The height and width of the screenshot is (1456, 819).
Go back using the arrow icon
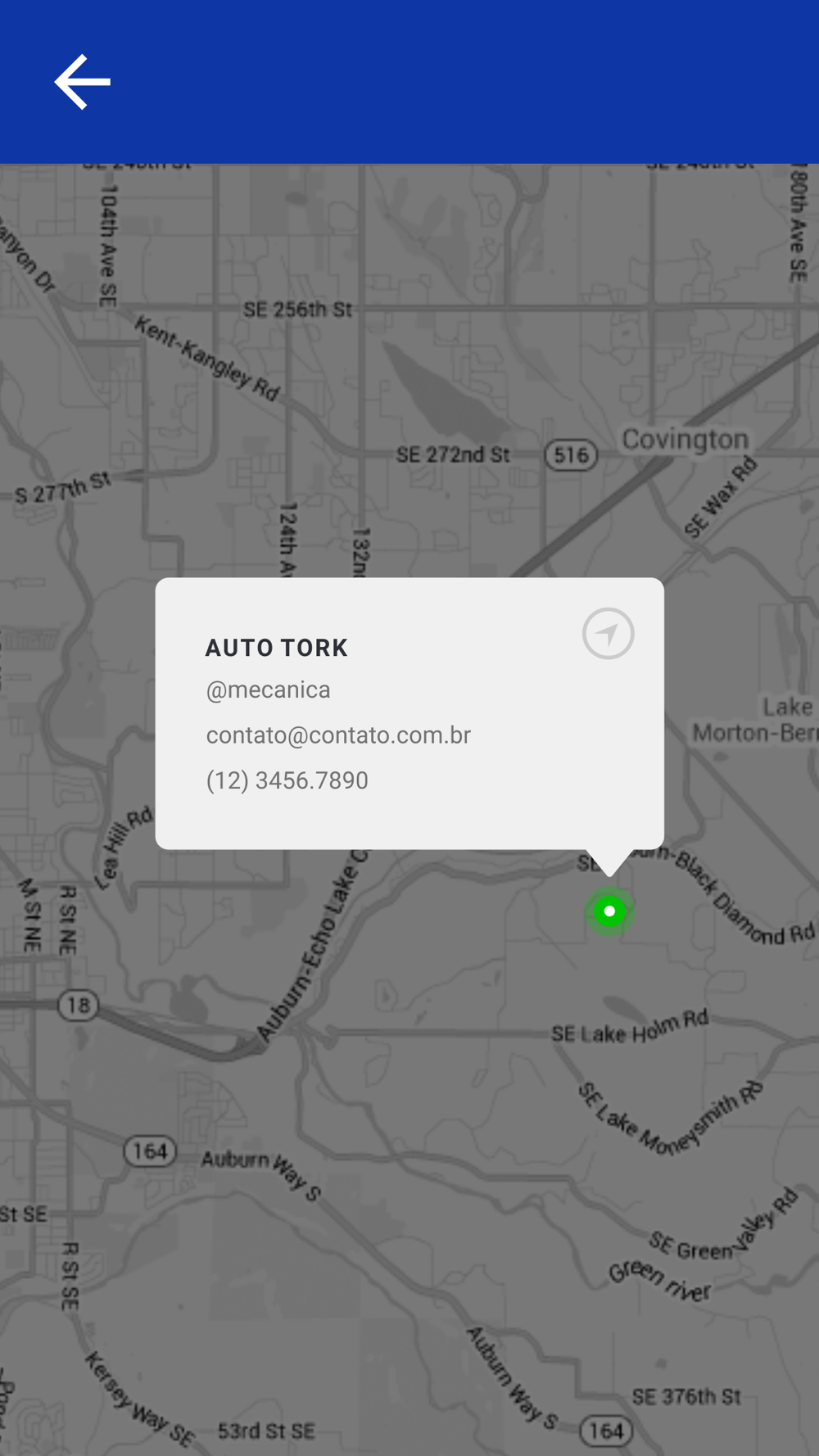pos(82,82)
